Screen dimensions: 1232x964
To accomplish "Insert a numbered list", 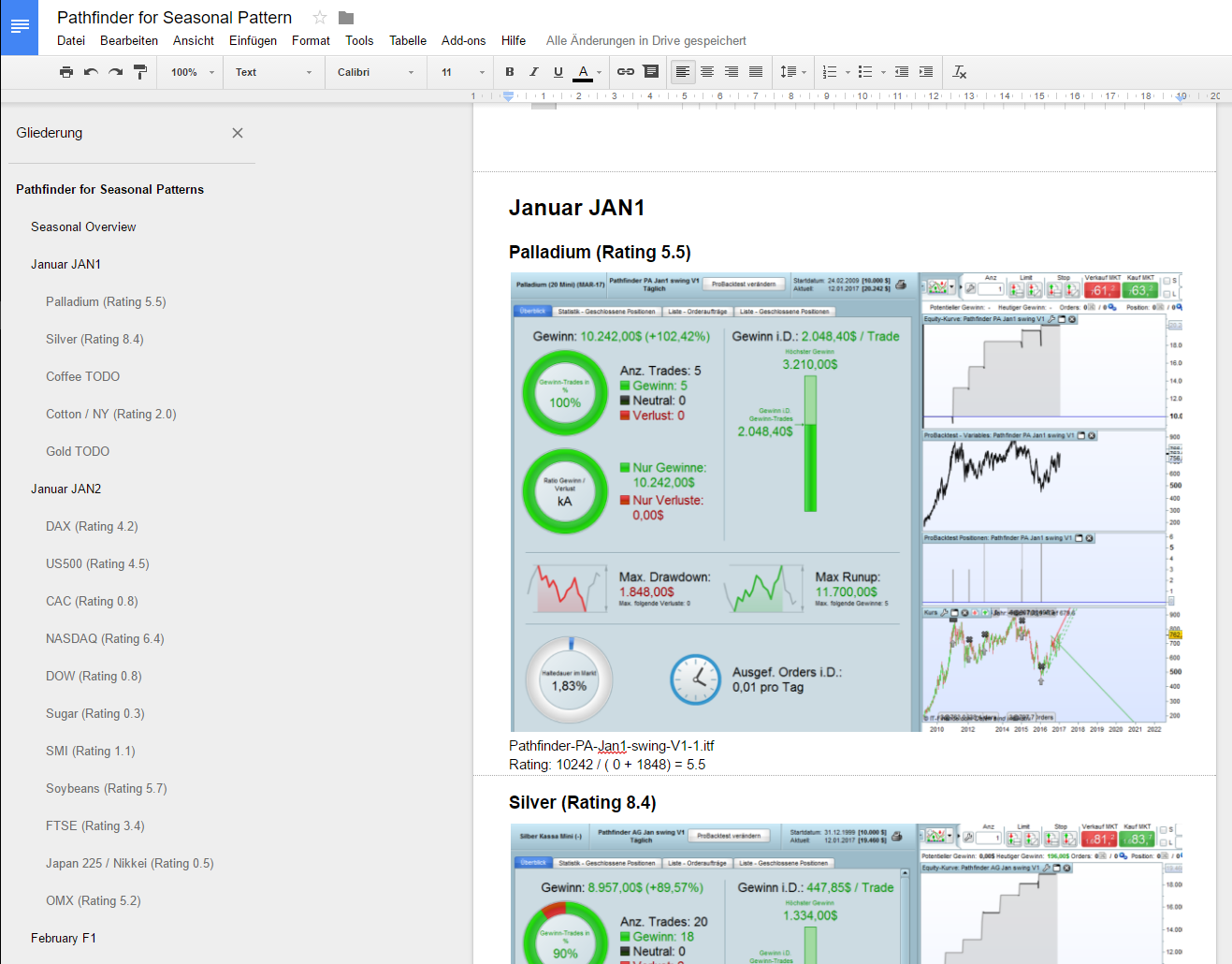I will 830,72.
